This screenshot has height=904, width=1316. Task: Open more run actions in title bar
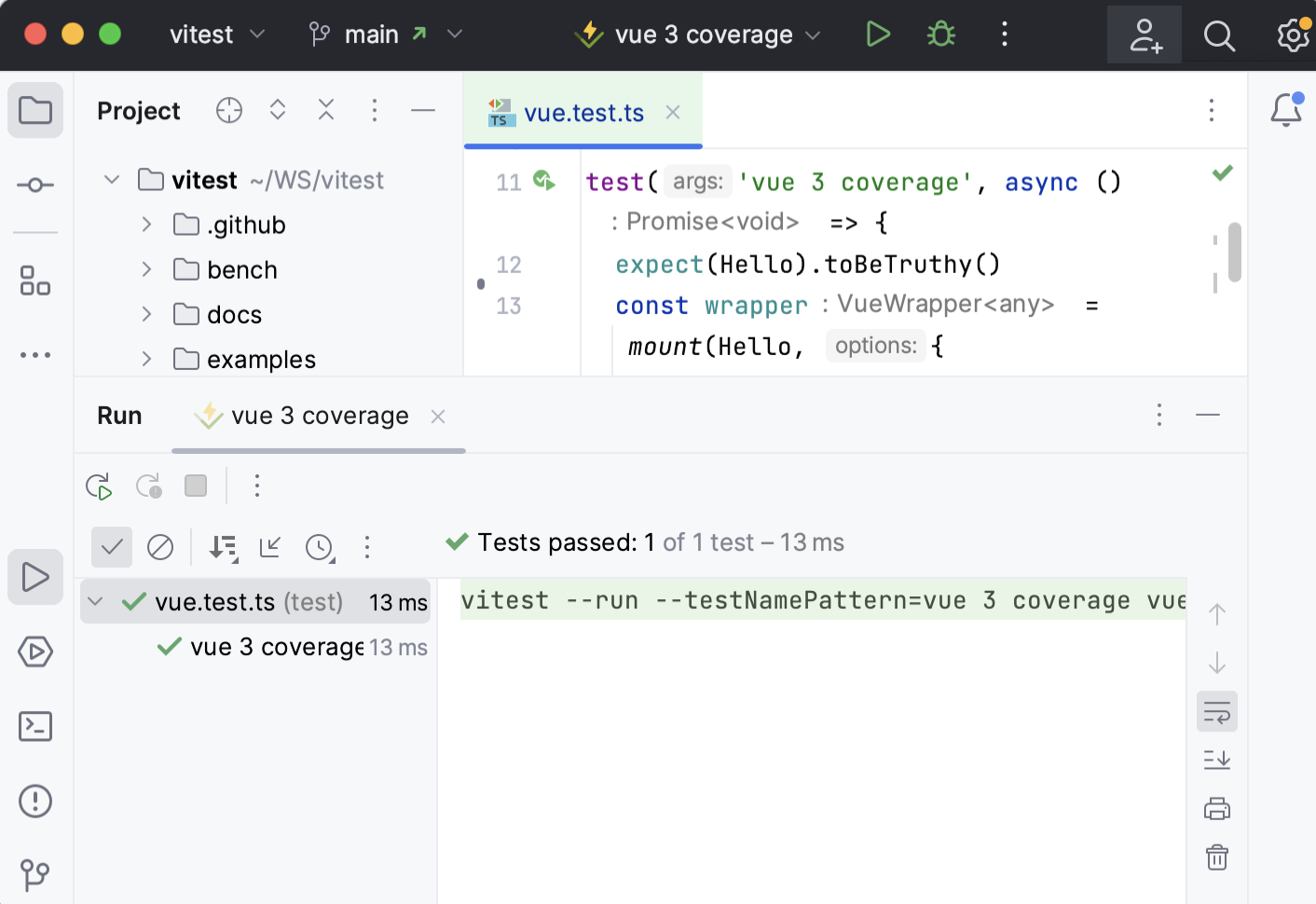pos(1004,34)
